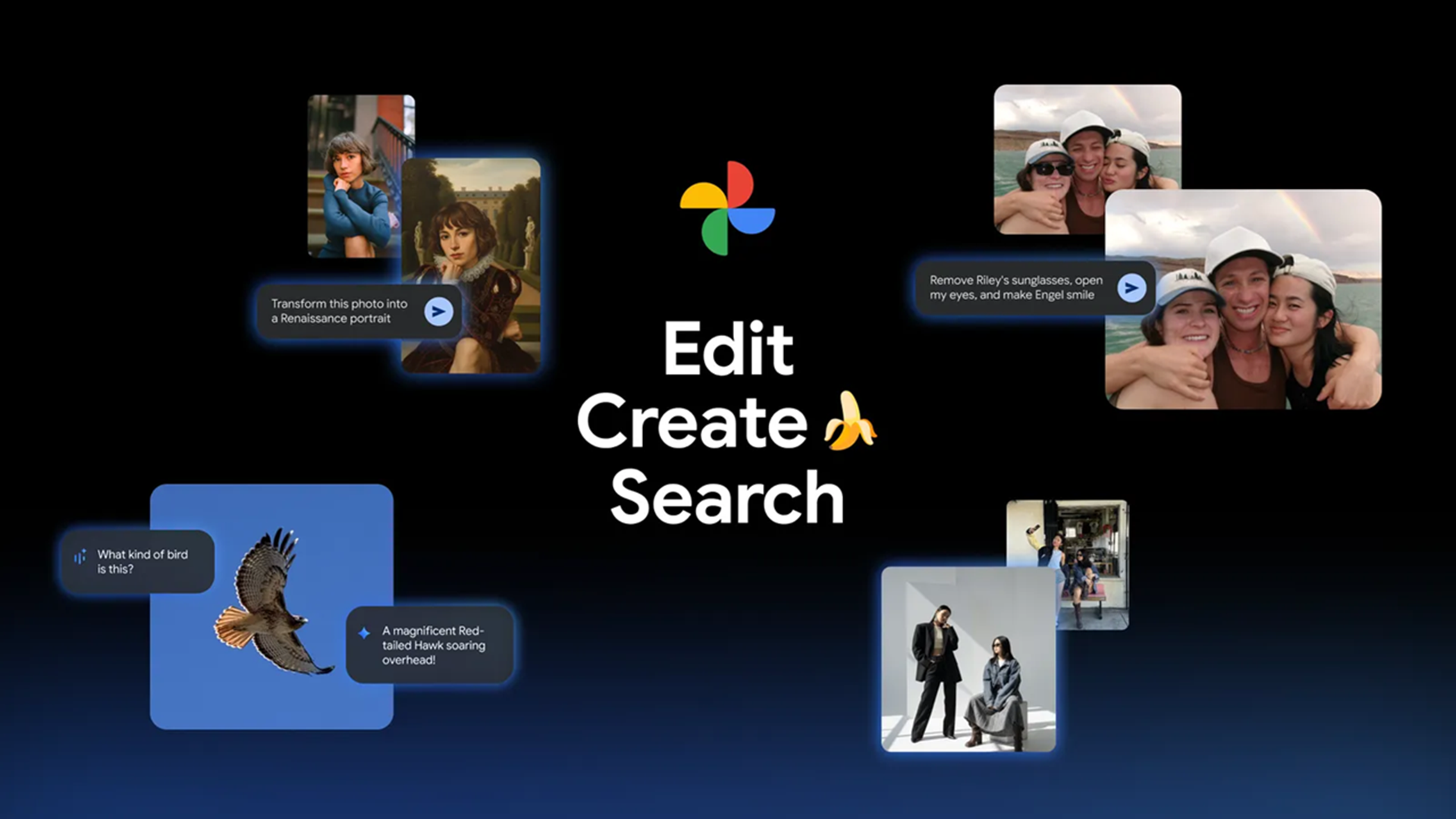Click the Red-tailed Hawk answer bubble
The height and width of the screenshot is (819, 1456).
(432, 645)
